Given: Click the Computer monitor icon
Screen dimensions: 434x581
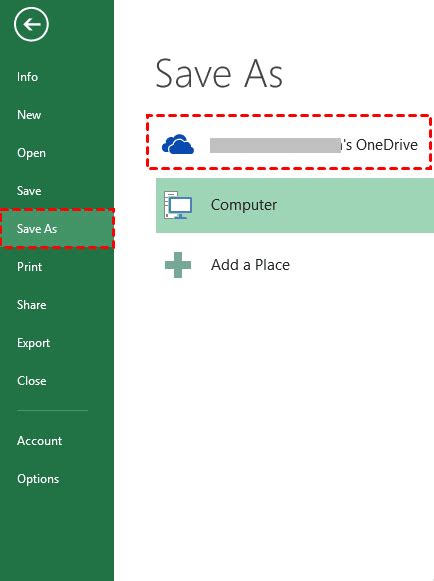Looking at the screenshot, I should point(178,205).
